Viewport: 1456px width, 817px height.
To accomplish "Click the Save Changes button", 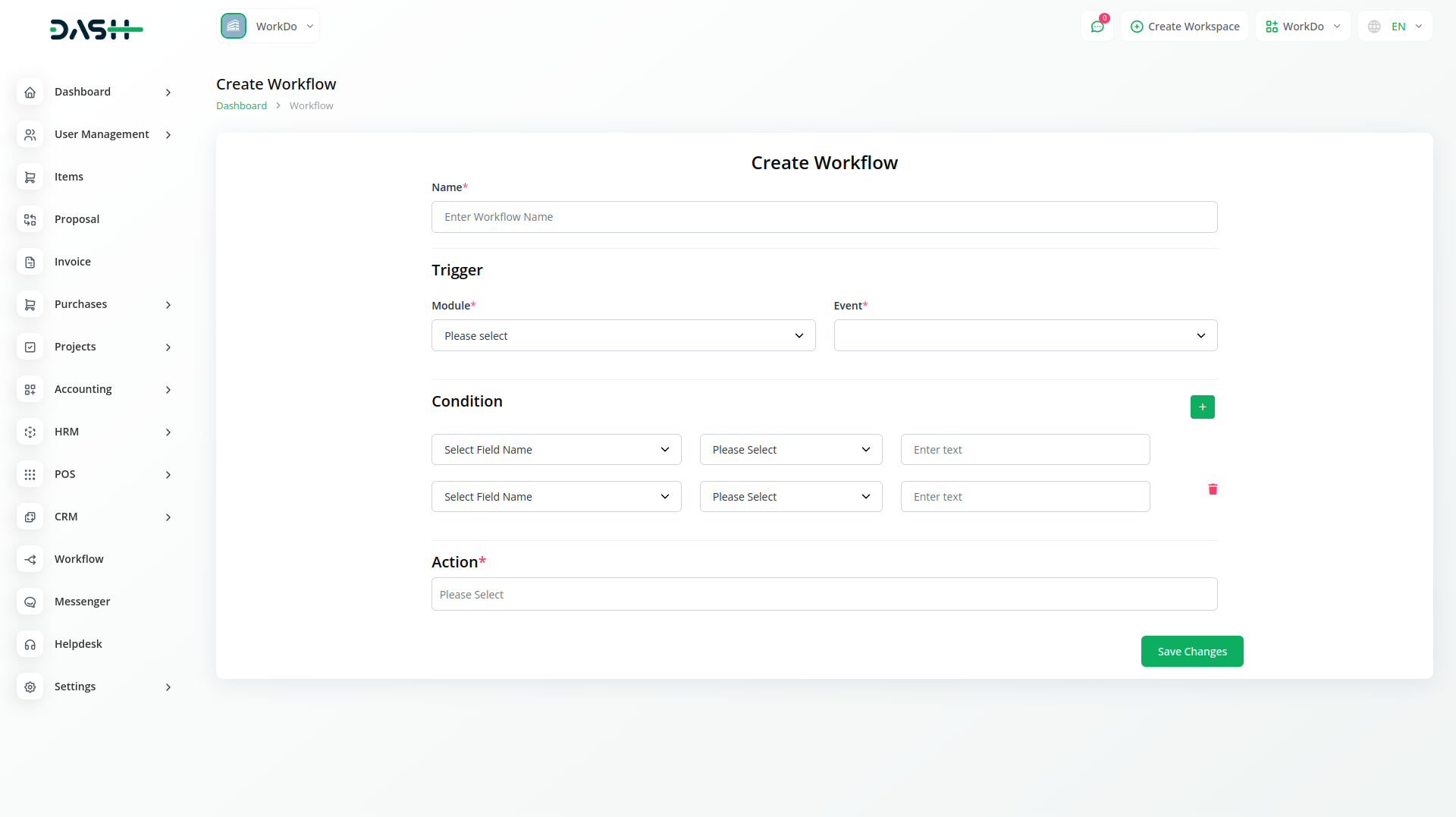I will coord(1192,652).
